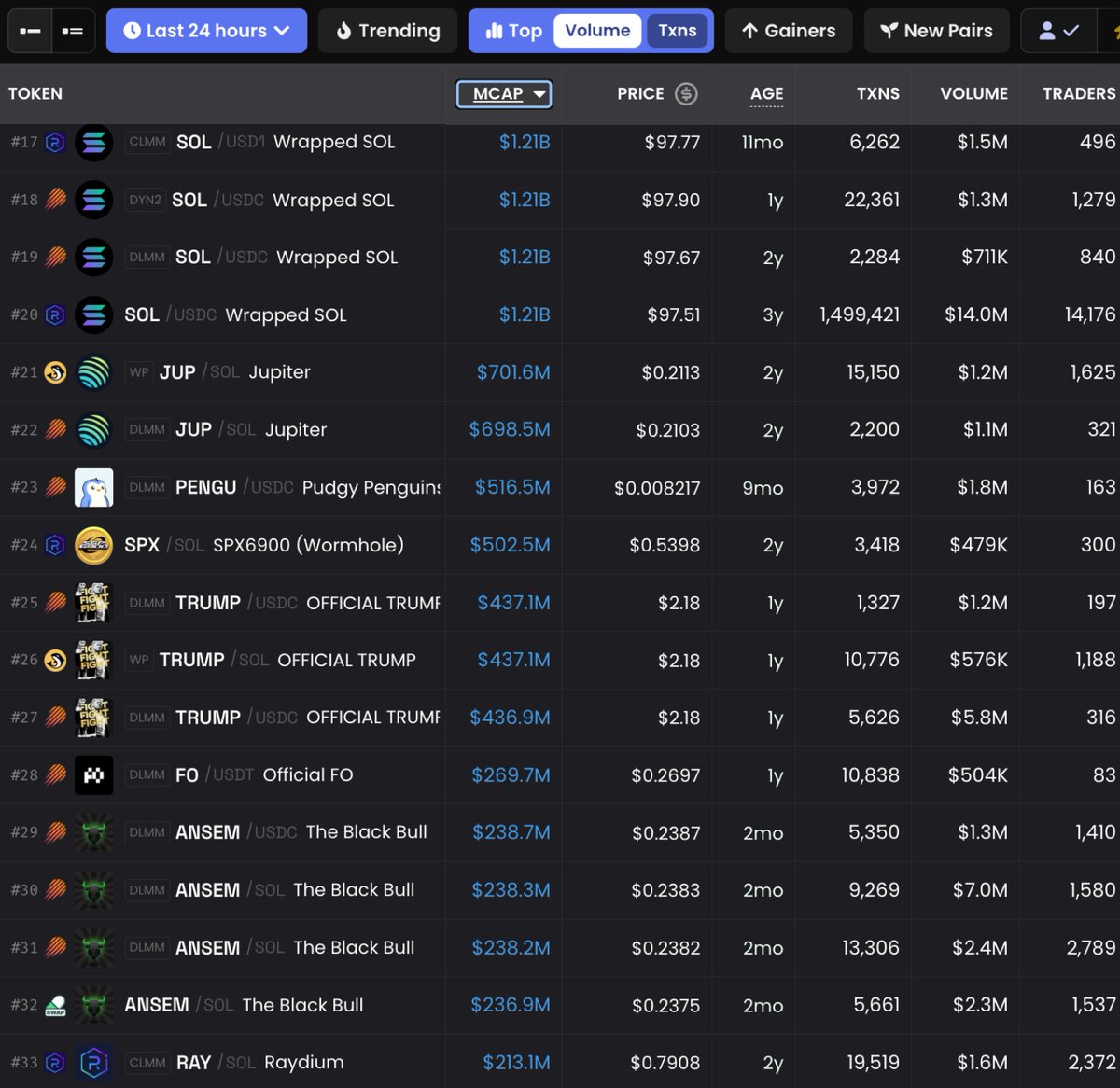Click Raydium token logo in row #33
The height and width of the screenshot is (1088, 1120).
(x=93, y=1063)
